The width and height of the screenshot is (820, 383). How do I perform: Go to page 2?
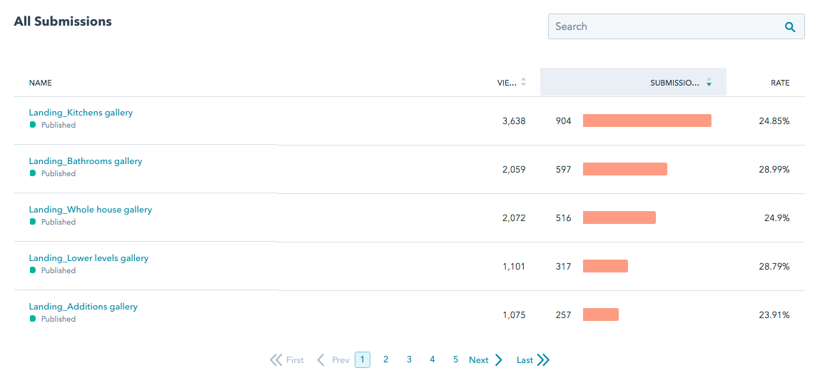(x=385, y=360)
